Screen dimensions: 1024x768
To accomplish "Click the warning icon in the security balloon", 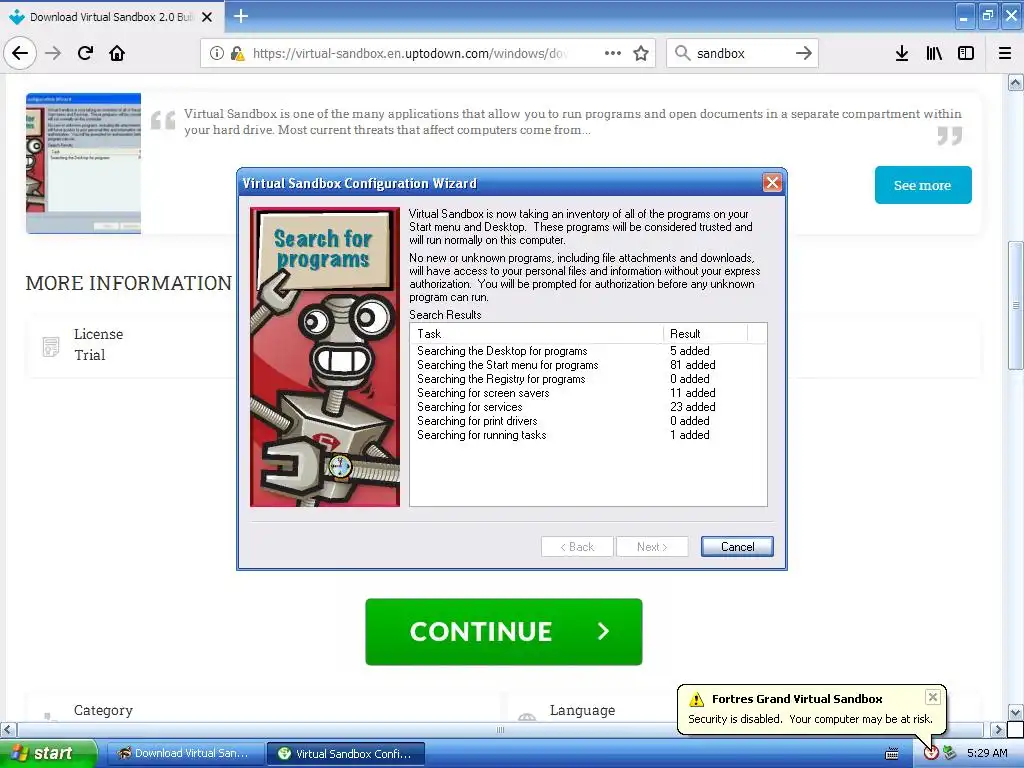I will coord(697,699).
